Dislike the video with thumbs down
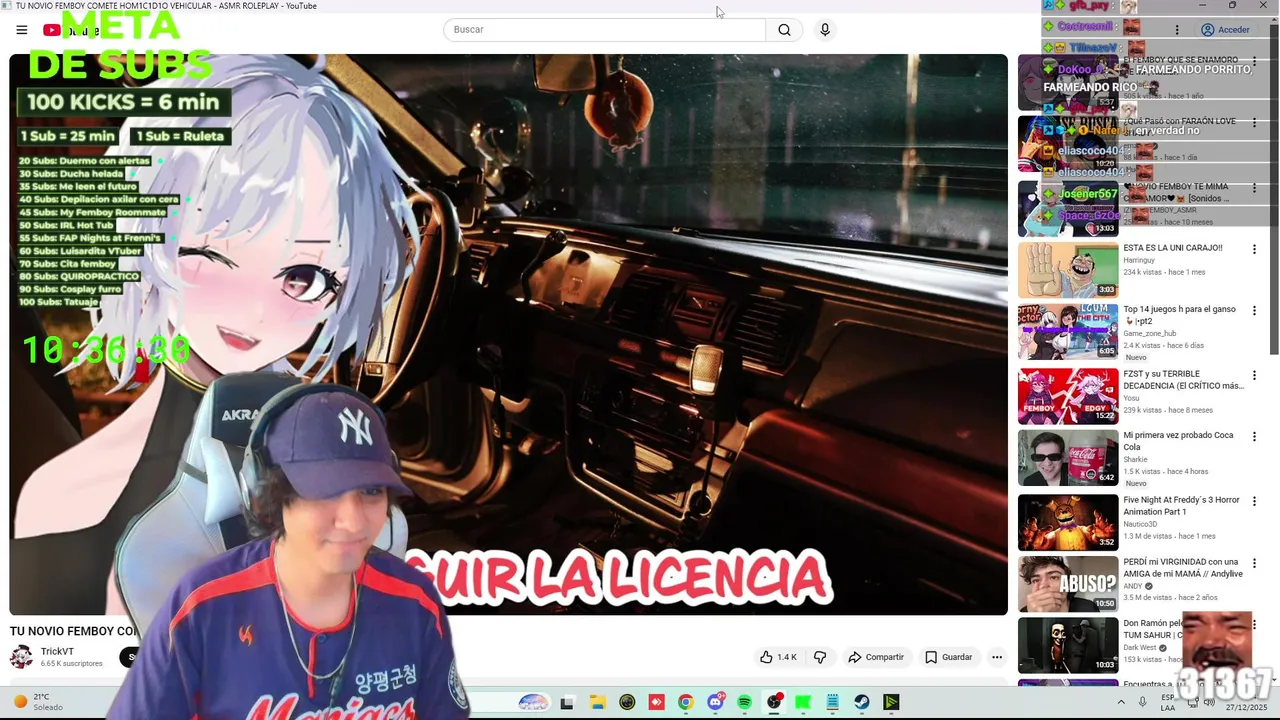This screenshot has height=720, width=1280. coord(820,657)
